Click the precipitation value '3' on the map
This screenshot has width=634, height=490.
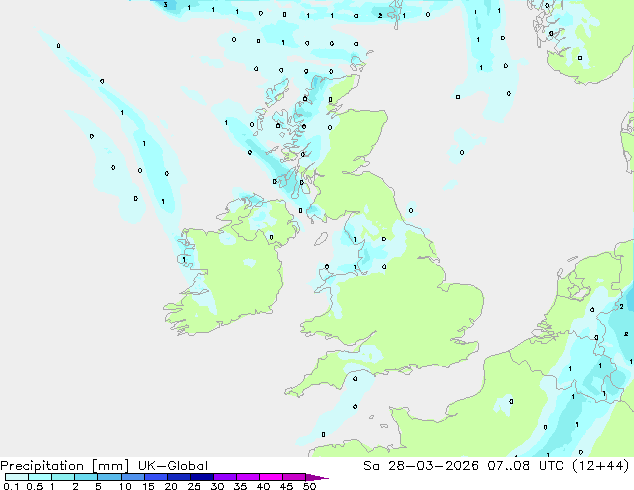click(x=165, y=5)
